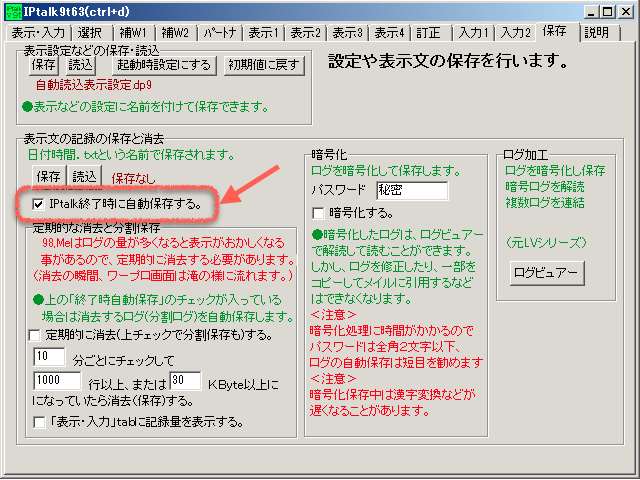This screenshot has height=480, width=640.
Task: Check 「表示・入力」tabに記録量を表示する box
Action: coord(39,422)
